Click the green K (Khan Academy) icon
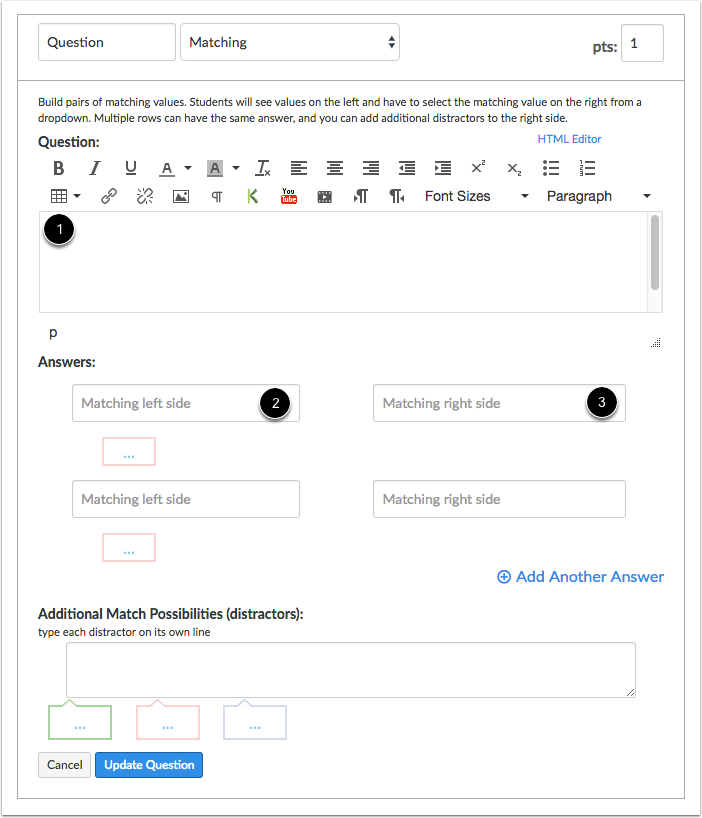The image size is (702, 818). [253, 196]
